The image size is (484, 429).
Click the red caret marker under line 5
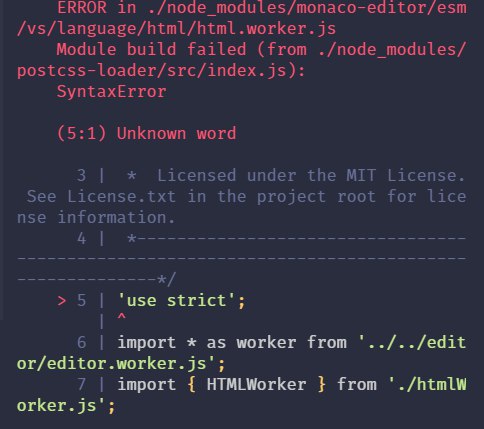[x=122, y=317]
